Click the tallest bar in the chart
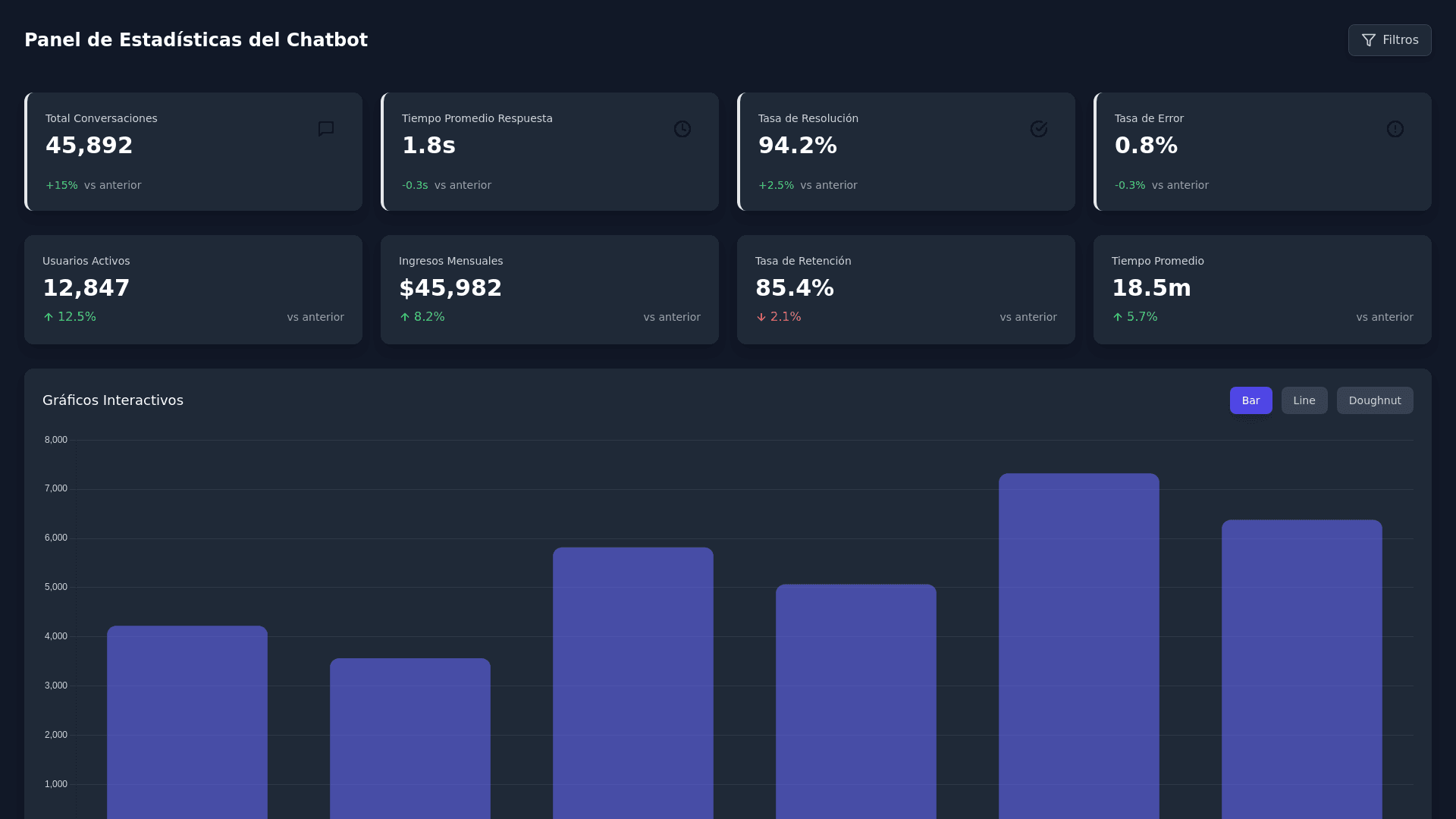The image size is (1456, 819). coord(1078,645)
